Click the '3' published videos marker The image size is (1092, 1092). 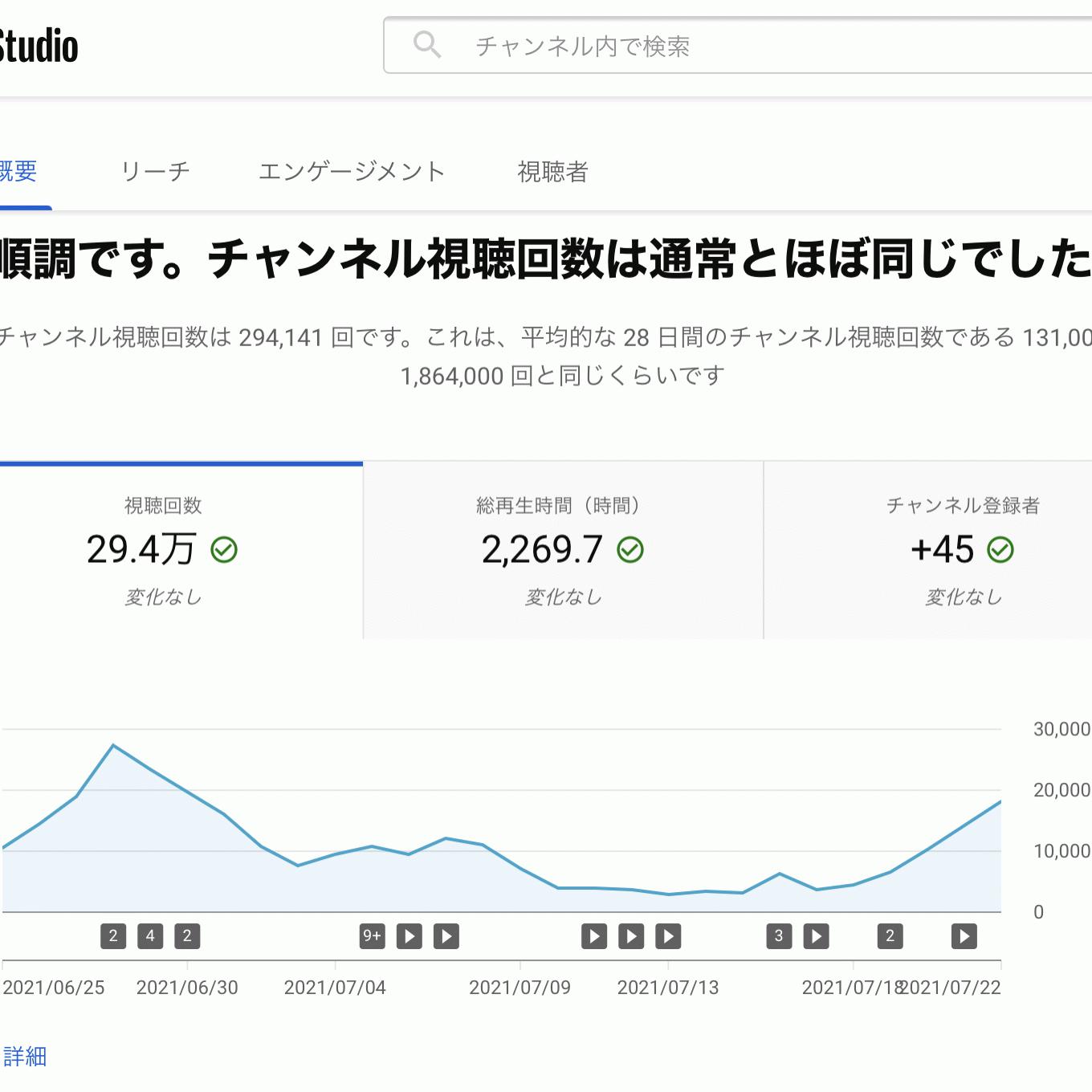point(779,935)
